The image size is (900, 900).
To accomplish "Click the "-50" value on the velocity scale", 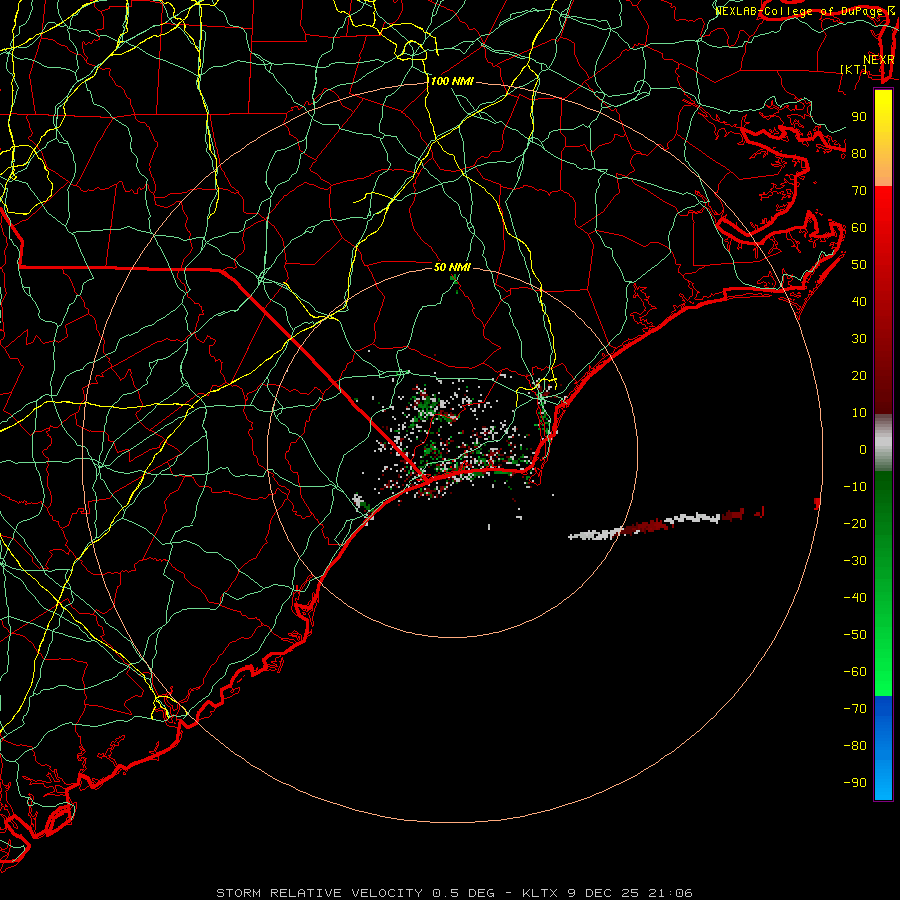I will point(855,635).
